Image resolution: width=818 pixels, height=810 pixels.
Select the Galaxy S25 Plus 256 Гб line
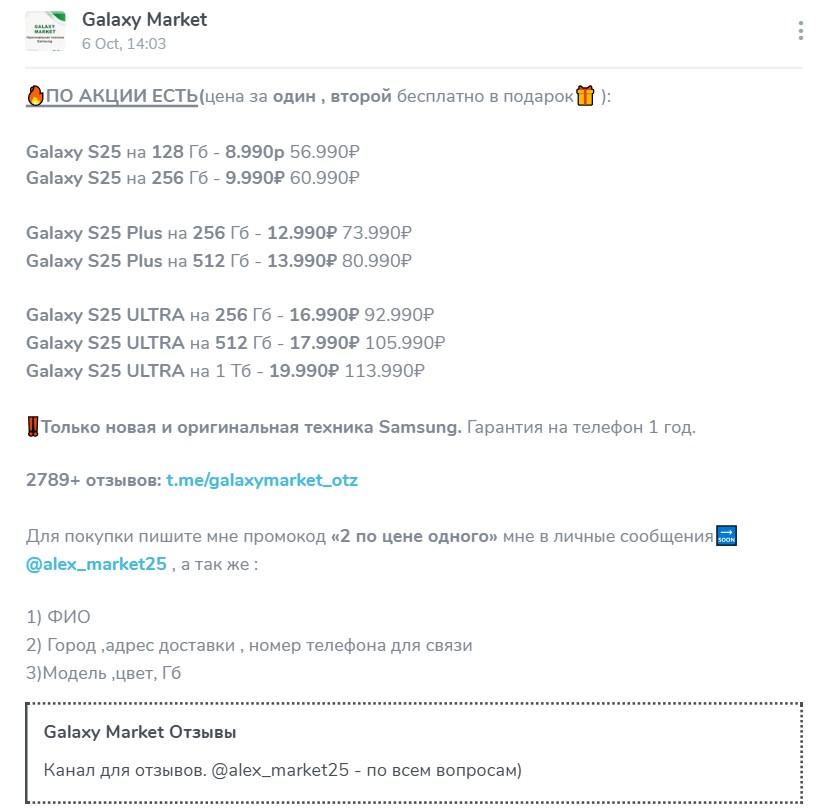(218, 233)
